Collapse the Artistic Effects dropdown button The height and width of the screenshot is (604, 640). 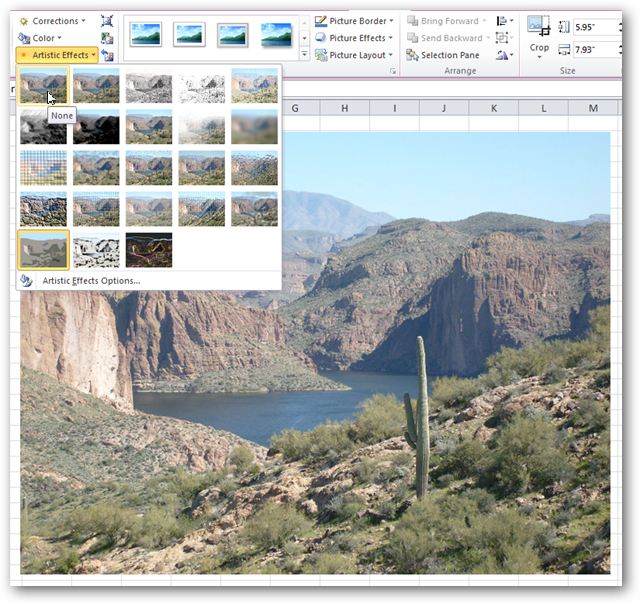(x=57, y=55)
